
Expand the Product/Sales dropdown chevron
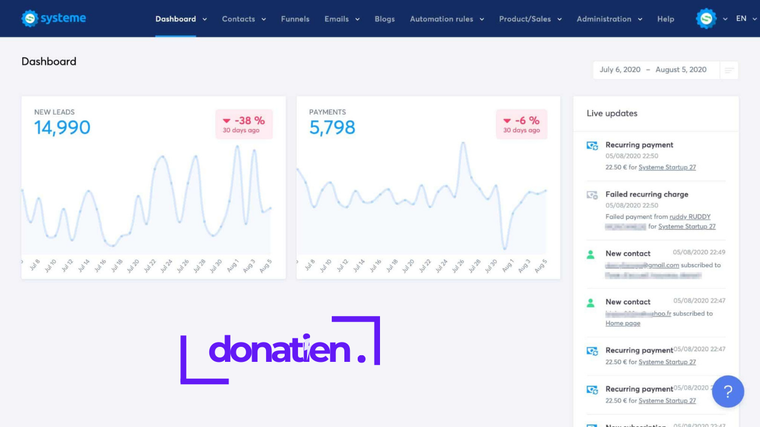pos(559,19)
